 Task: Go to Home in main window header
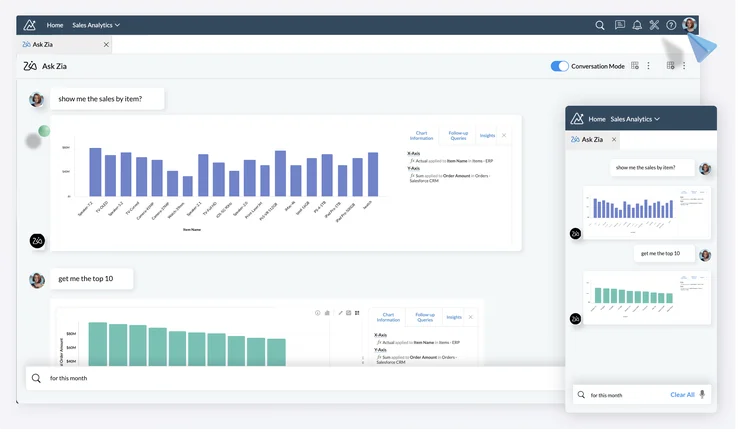point(55,25)
